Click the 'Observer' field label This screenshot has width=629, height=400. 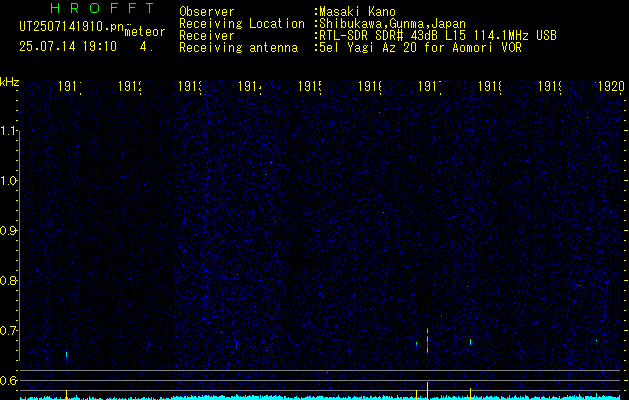(x=207, y=12)
